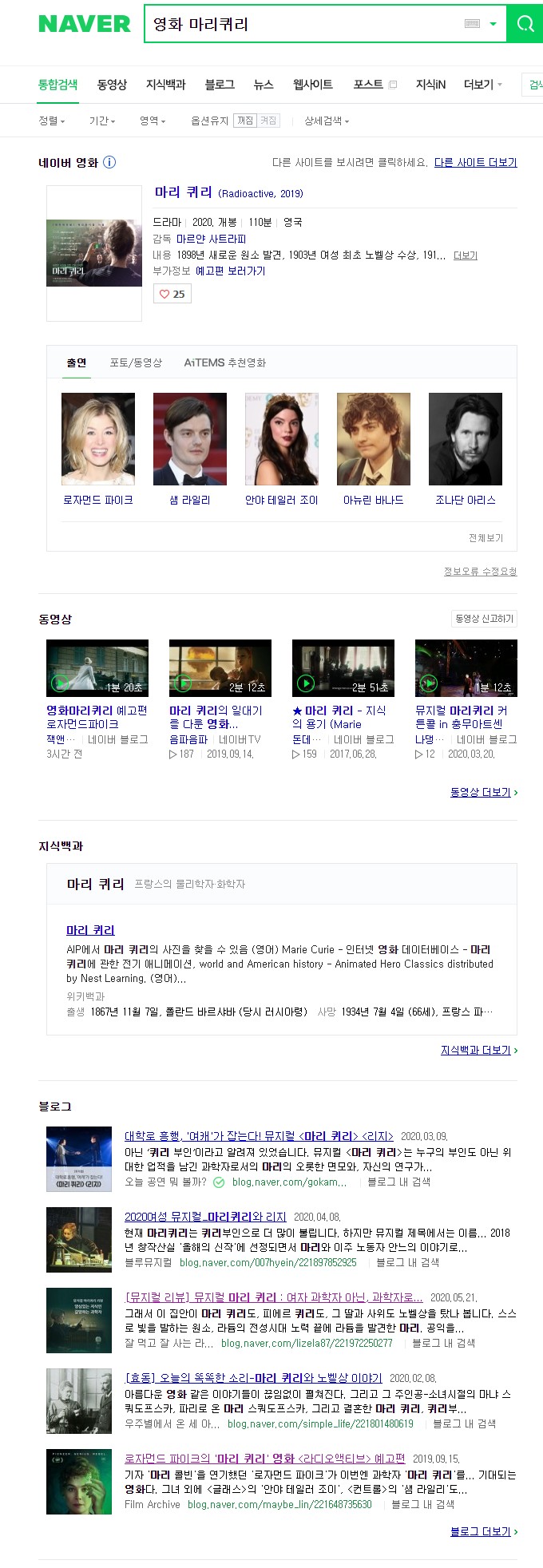
Task: Open the 마리 퀴리 encyclopedia entry link
Action: point(90,930)
